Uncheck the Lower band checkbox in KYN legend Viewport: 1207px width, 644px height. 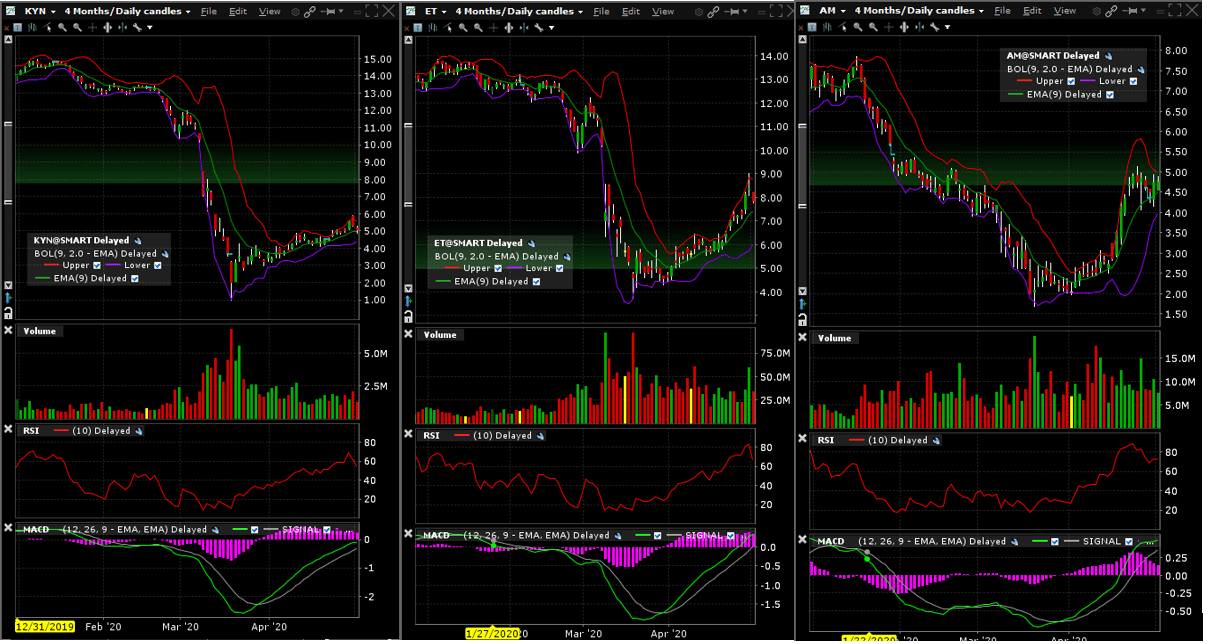pos(157,265)
